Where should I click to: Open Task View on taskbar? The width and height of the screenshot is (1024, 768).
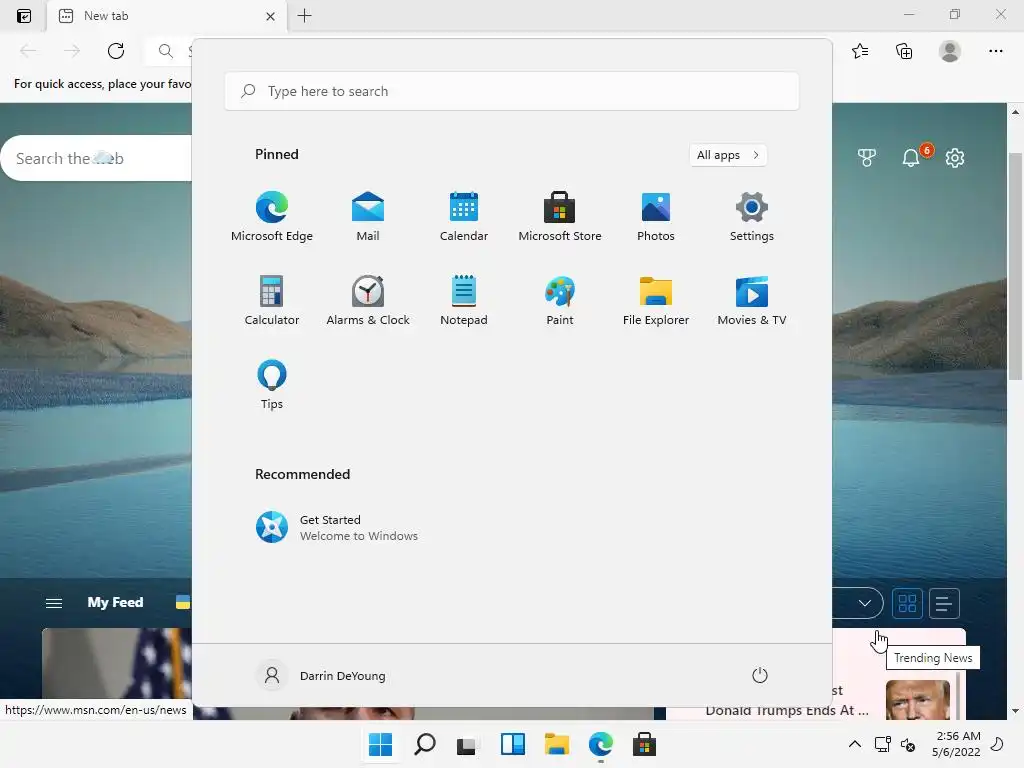[466, 744]
